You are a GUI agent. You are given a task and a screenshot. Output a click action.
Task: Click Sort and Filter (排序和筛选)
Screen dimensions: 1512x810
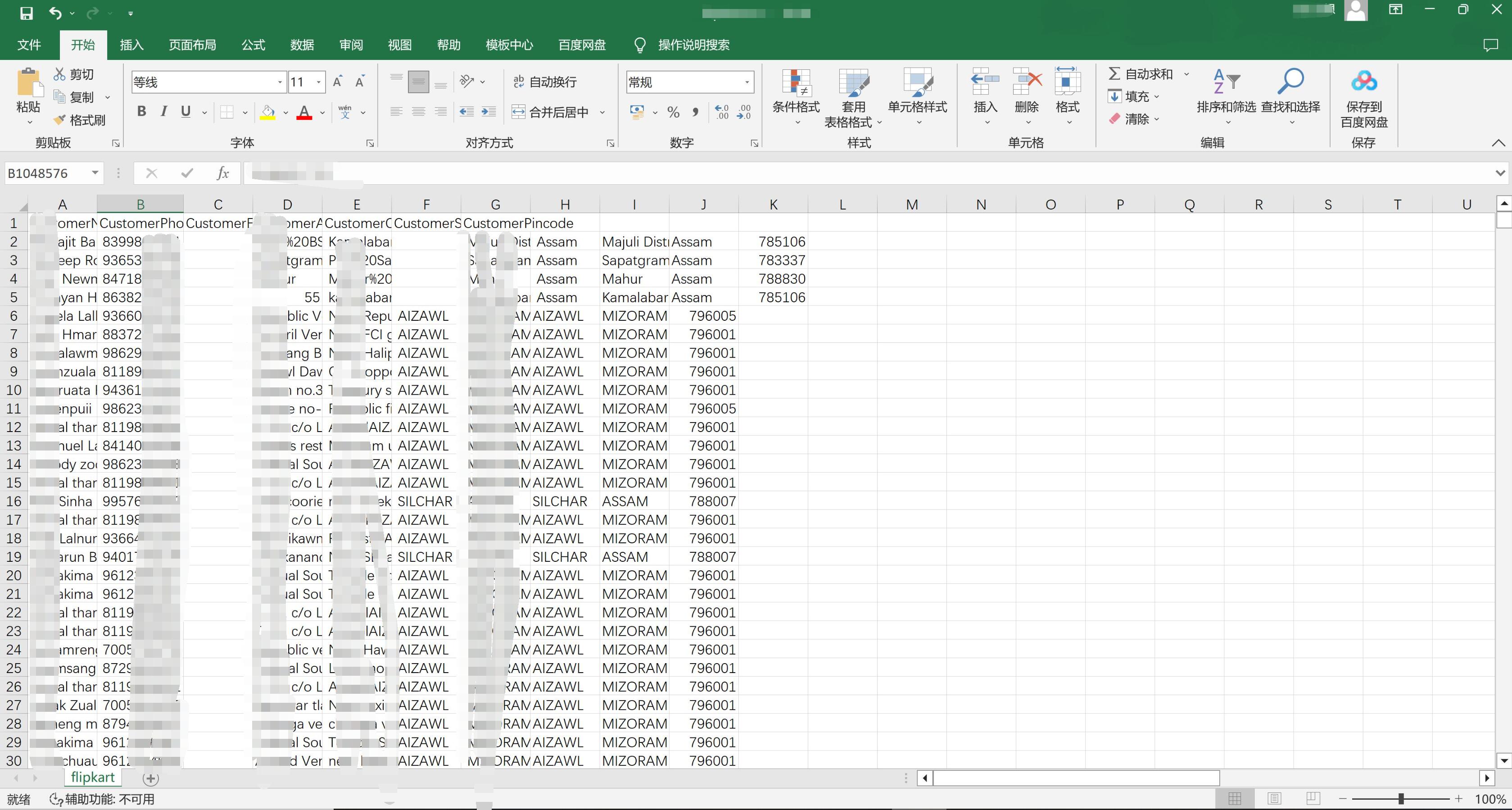pos(1226,97)
